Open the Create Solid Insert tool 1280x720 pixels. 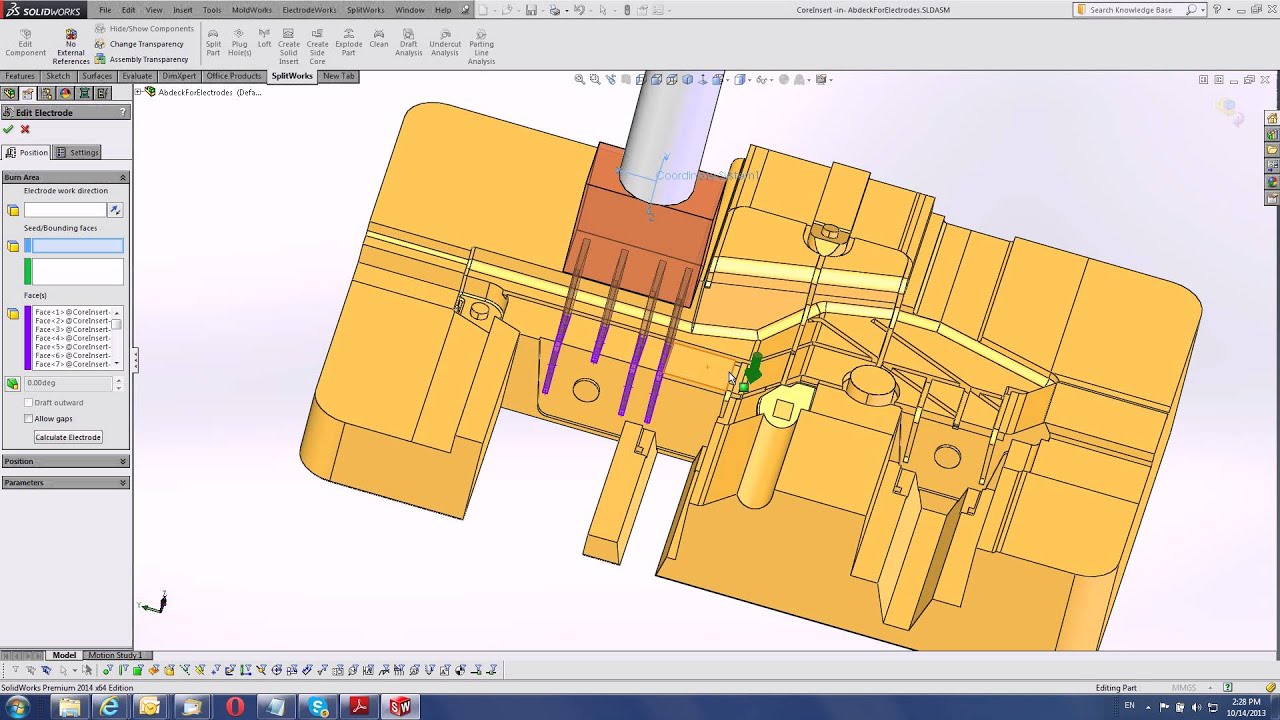pos(289,46)
